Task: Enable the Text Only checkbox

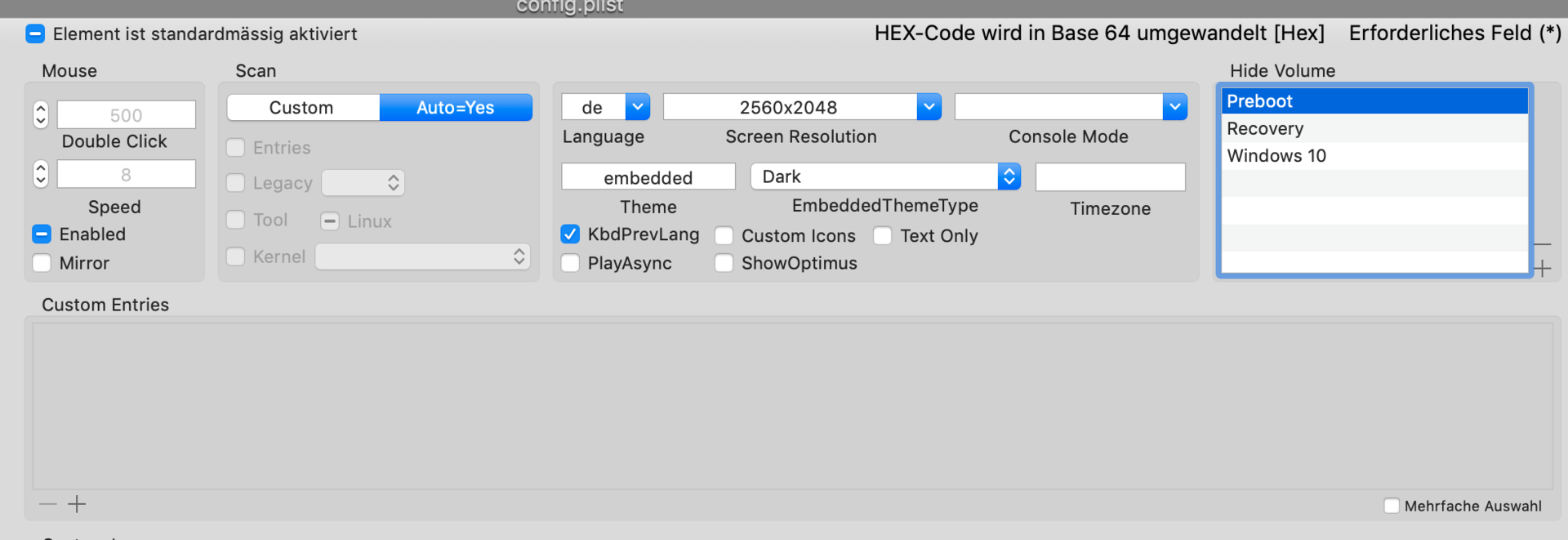Action: click(882, 236)
